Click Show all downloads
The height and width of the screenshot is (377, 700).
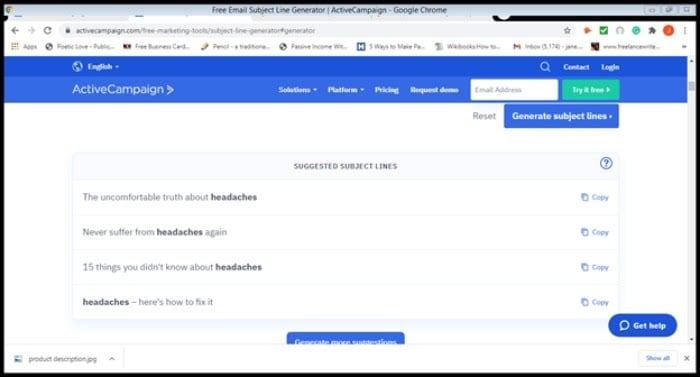[x=658, y=358]
